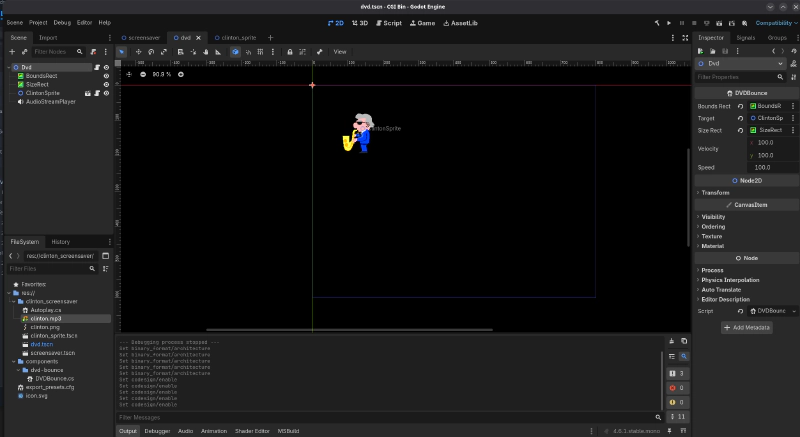The image size is (800, 437).
Task: Open the AssetLib workspace
Action: (x=462, y=22)
